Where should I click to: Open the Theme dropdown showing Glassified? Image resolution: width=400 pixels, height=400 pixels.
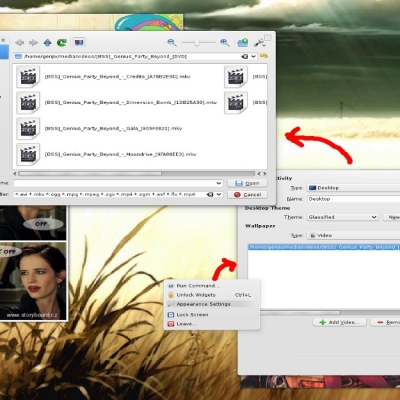343,217
